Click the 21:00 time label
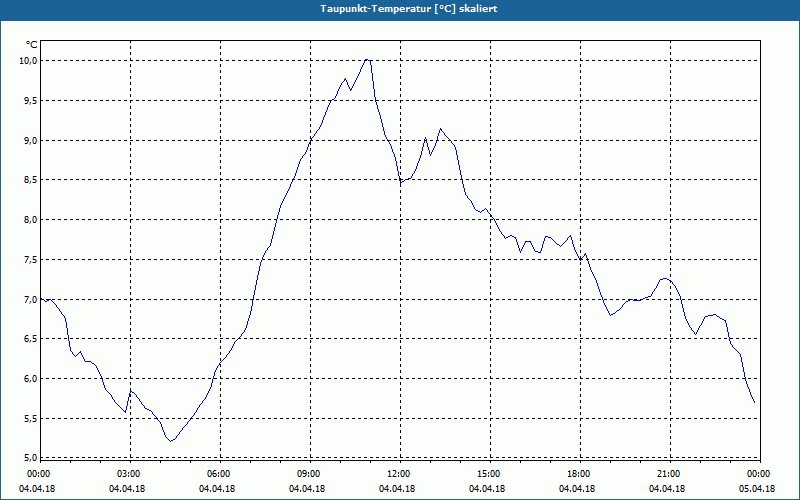The image size is (800, 500). [669, 474]
